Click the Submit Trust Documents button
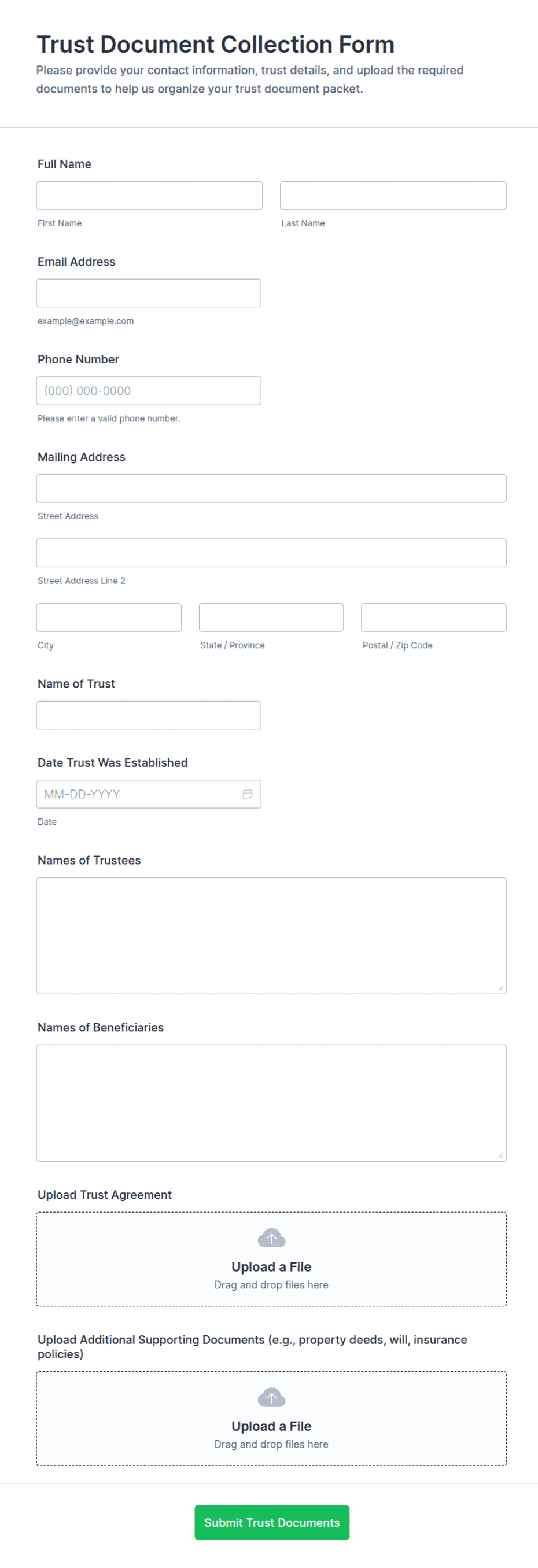Viewport: 538px width, 1568px height. coord(272,1522)
